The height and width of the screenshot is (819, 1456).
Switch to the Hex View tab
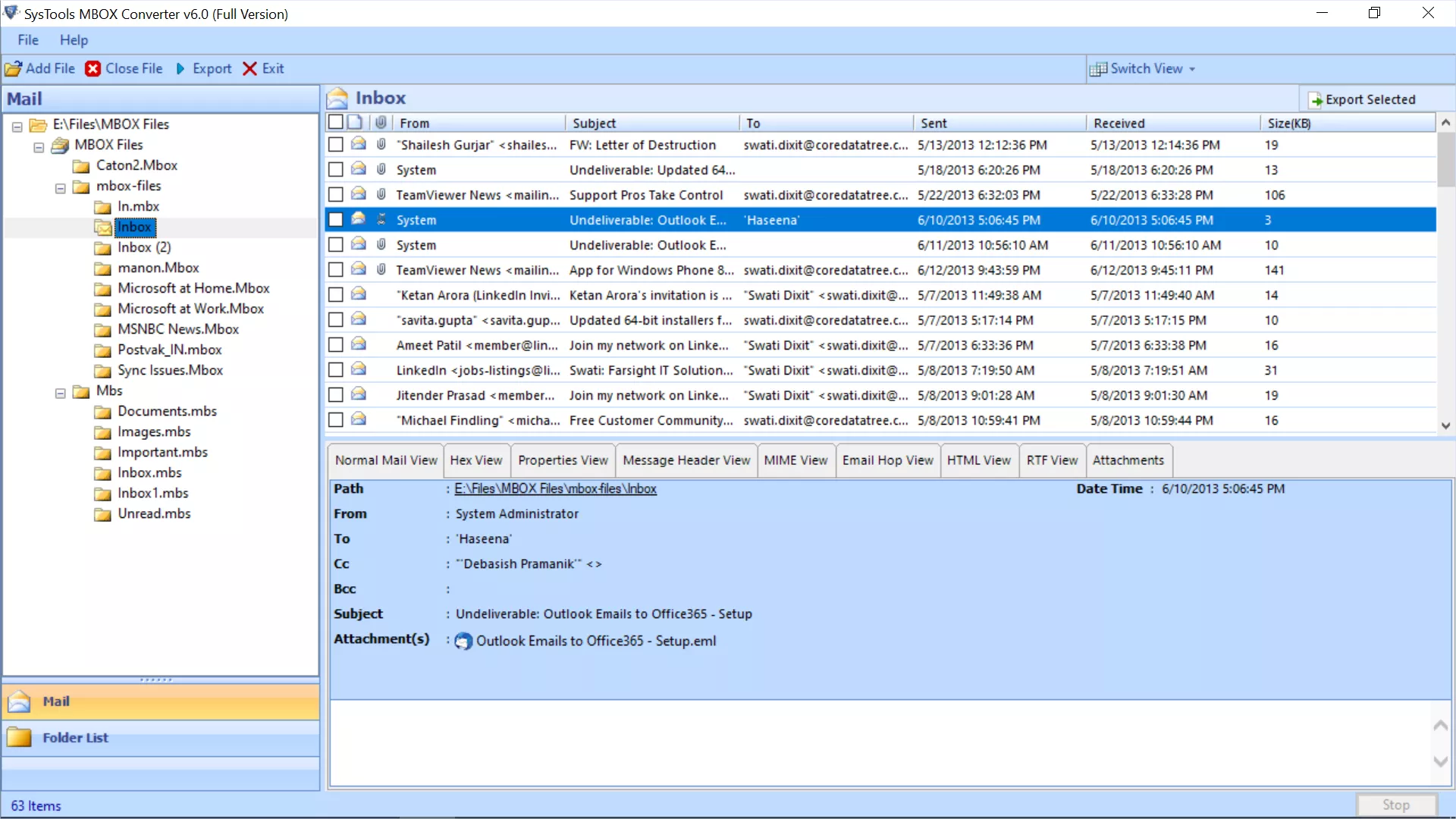point(476,460)
